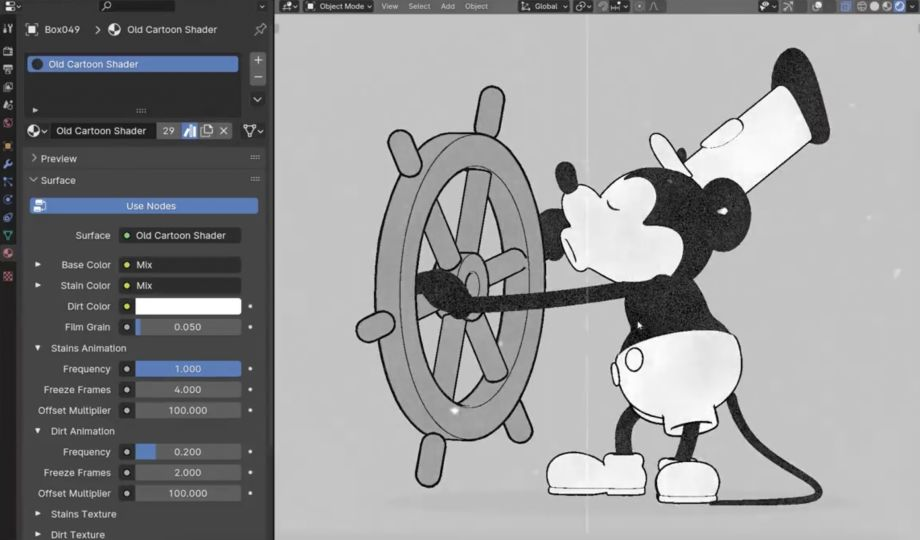
Task: Open the View Layer properties tab
Action: pyautogui.click(x=8, y=87)
